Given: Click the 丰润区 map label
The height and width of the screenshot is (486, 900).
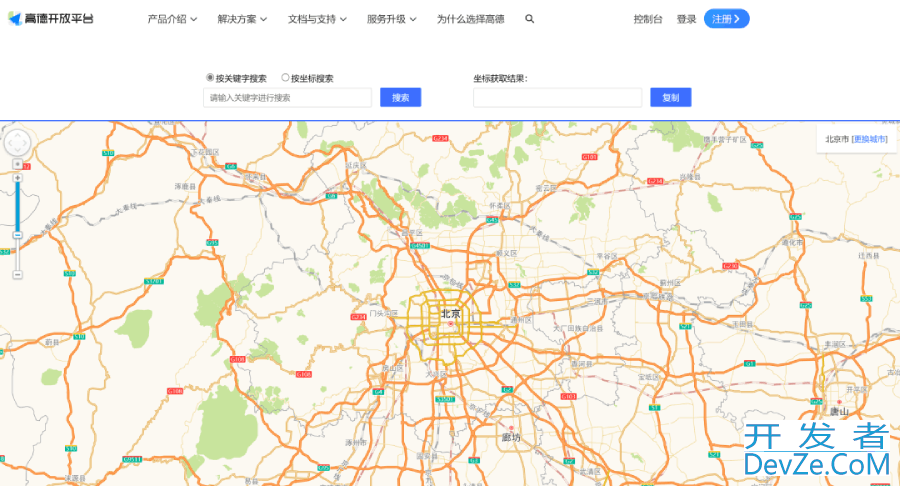Looking at the screenshot, I should click(x=835, y=344).
